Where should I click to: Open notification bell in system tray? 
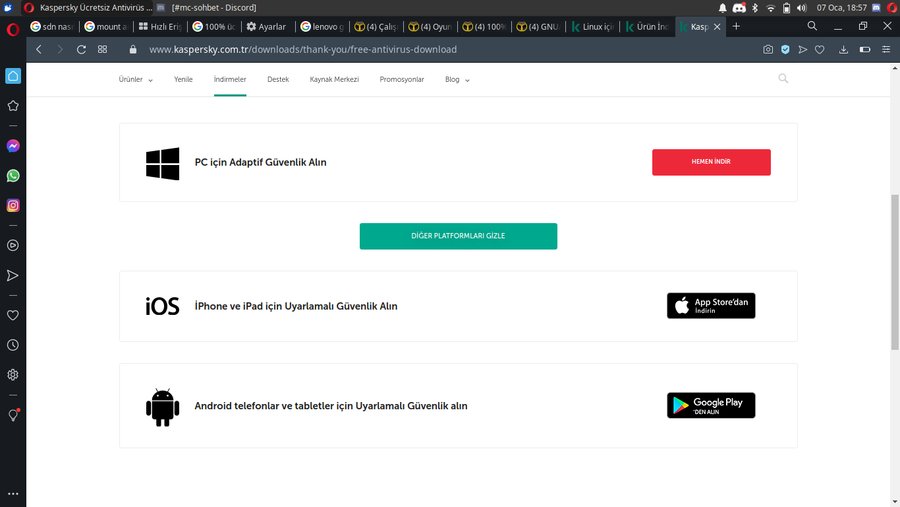tap(723, 8)
